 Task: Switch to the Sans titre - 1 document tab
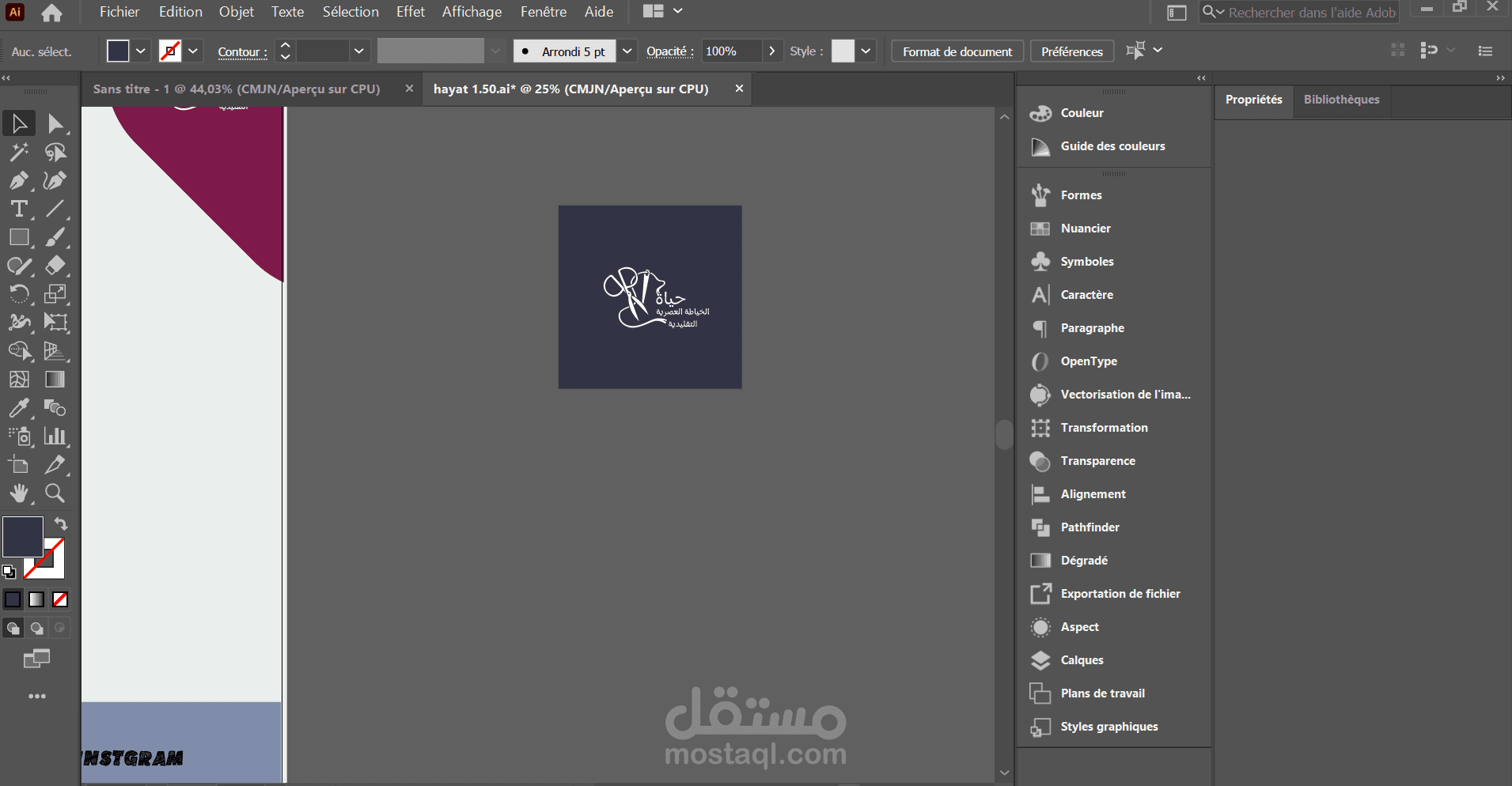pos(237,89)
